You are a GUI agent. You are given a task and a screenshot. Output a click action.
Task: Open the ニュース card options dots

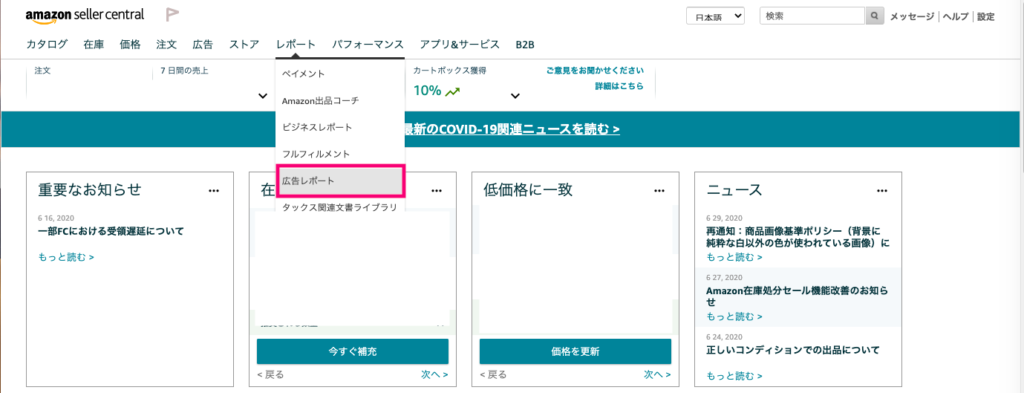coord(882,191)
